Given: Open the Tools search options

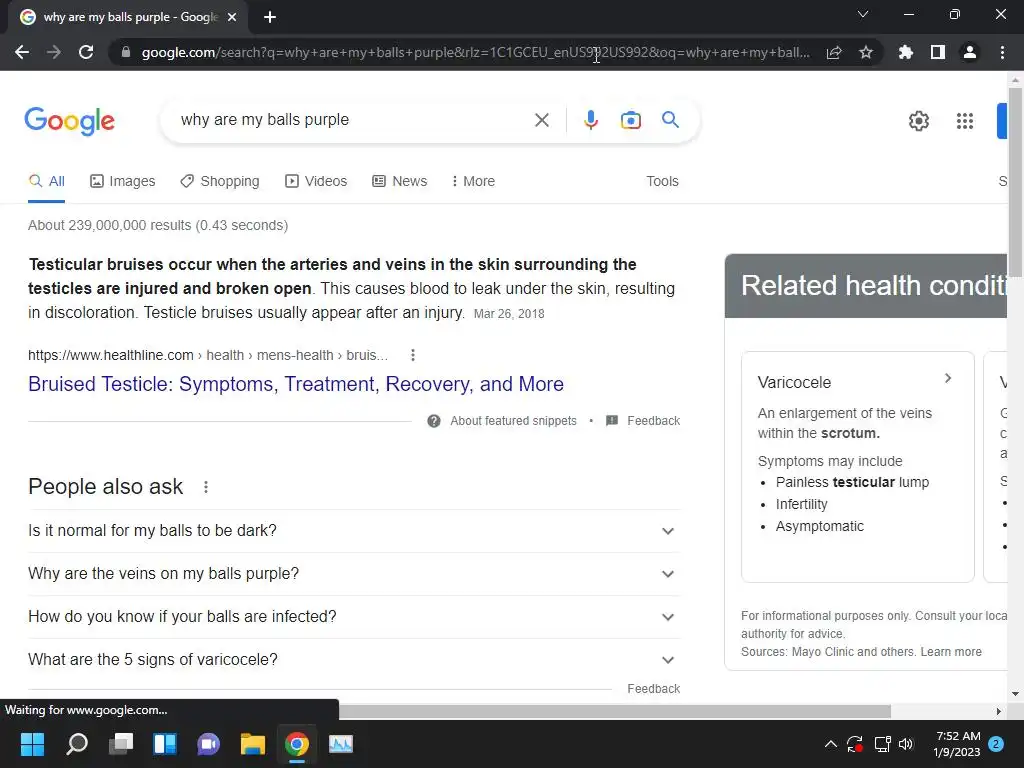Looking at the screenshot, I should click(662, 182).
